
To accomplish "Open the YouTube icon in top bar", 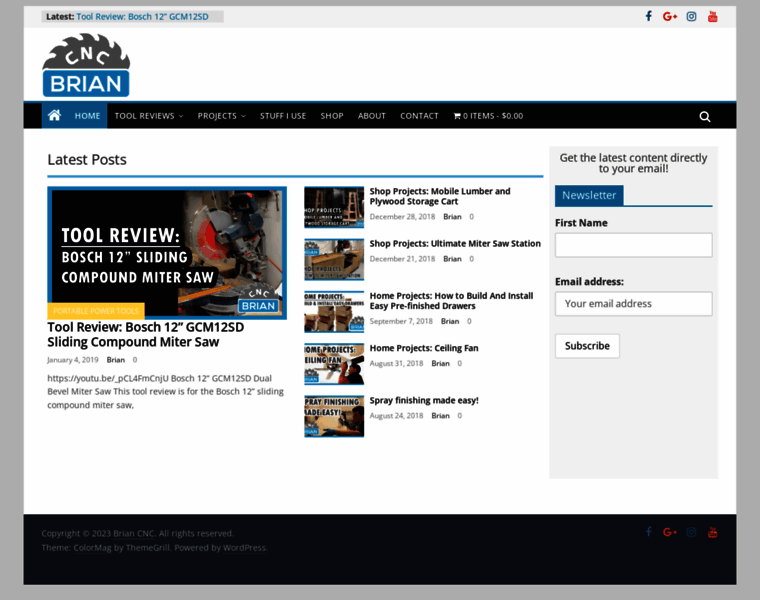I will tap(713, 16).
